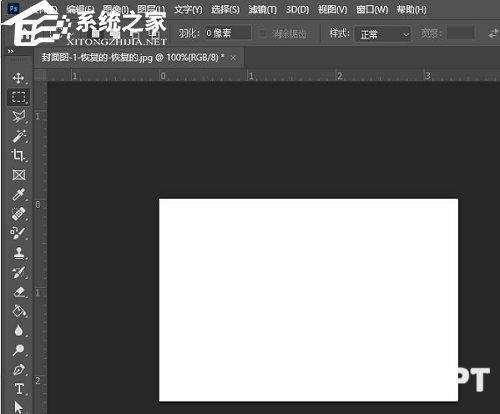Viewport: 500px width, 414px height.
Task: Close the 封面图-1 document tab
Action: pos(233,58)
